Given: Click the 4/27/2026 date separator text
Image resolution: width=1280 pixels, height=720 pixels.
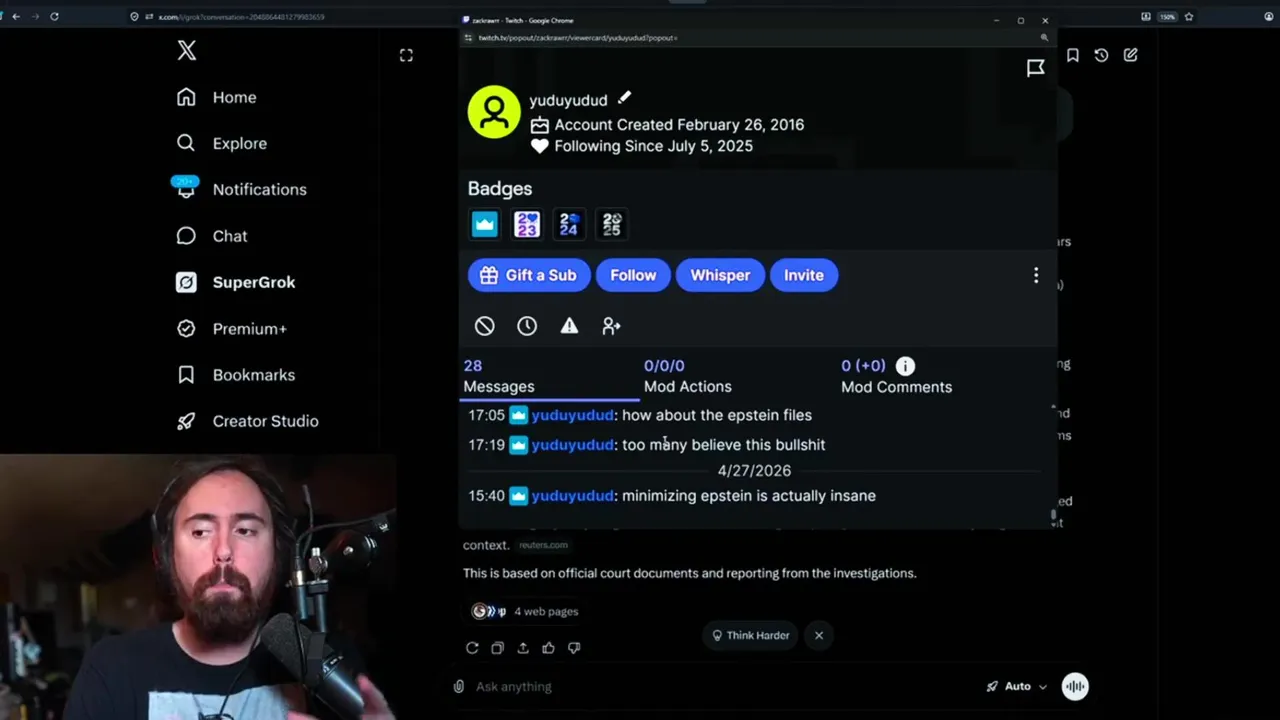Looking at the screenshot, I should (x=754, y=470).
